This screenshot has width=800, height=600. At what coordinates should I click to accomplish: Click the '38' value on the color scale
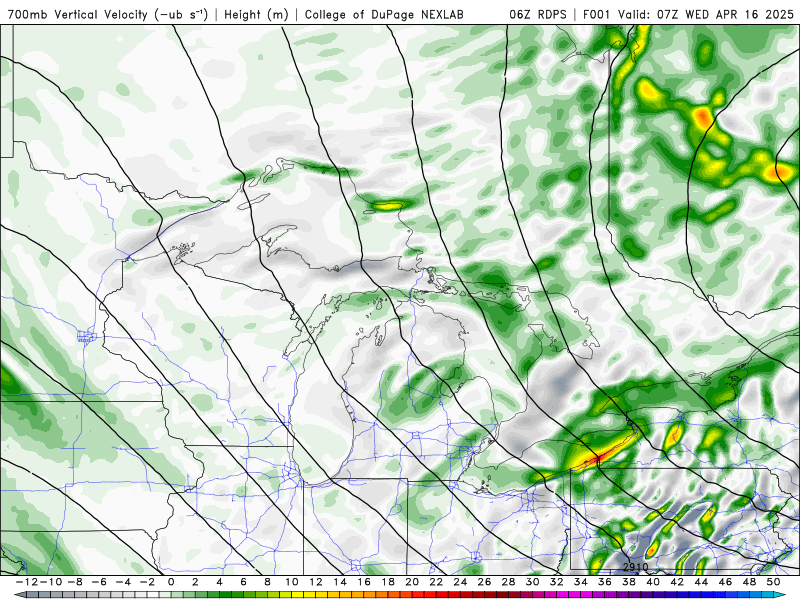[629, 582]
